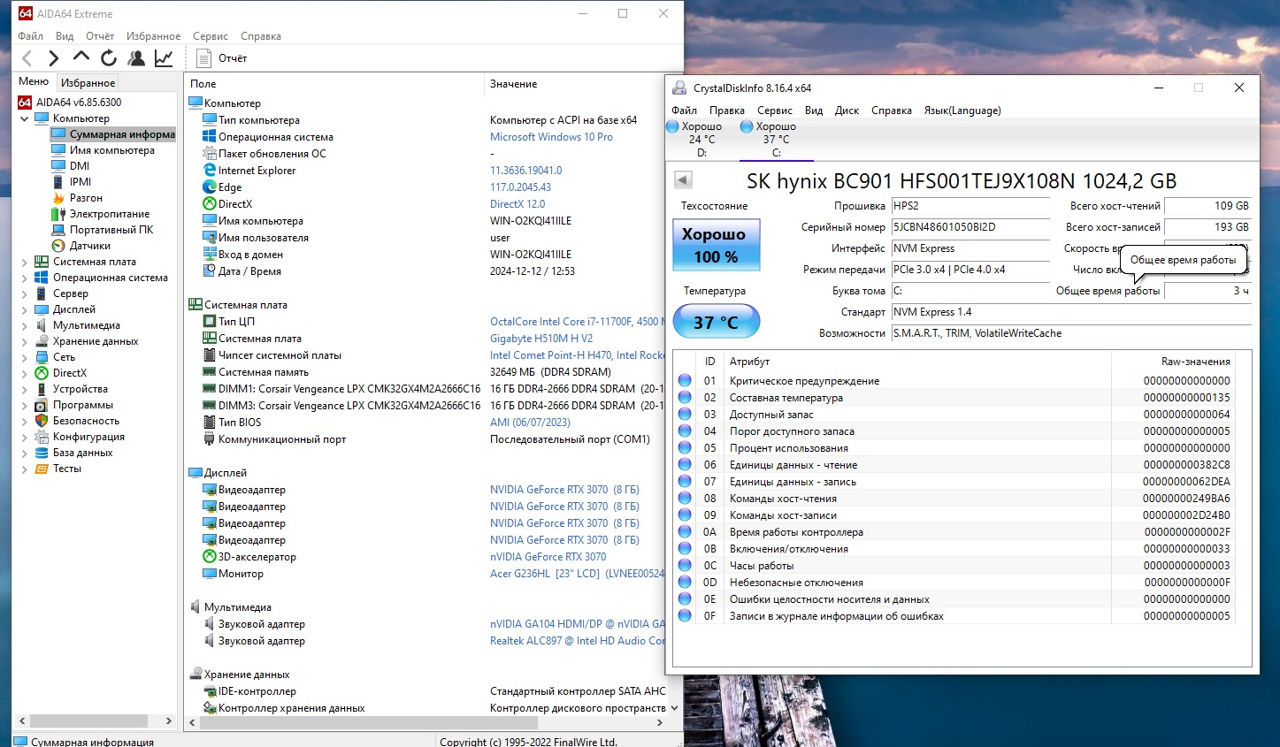Click status icon for Процент использования row
The height and width of the screenshot is (747, 1280).
pos(685,447)
